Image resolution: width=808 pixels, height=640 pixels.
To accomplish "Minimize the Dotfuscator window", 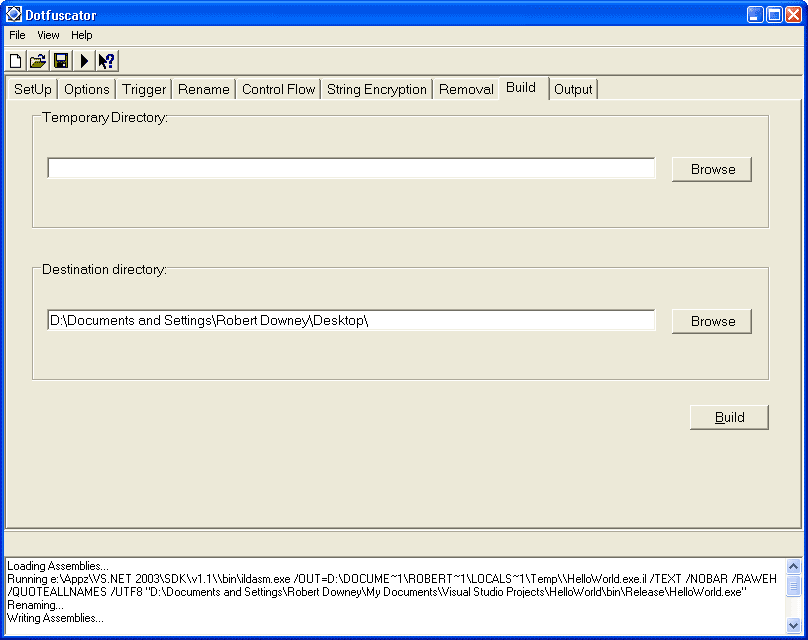I will (755, 14).
